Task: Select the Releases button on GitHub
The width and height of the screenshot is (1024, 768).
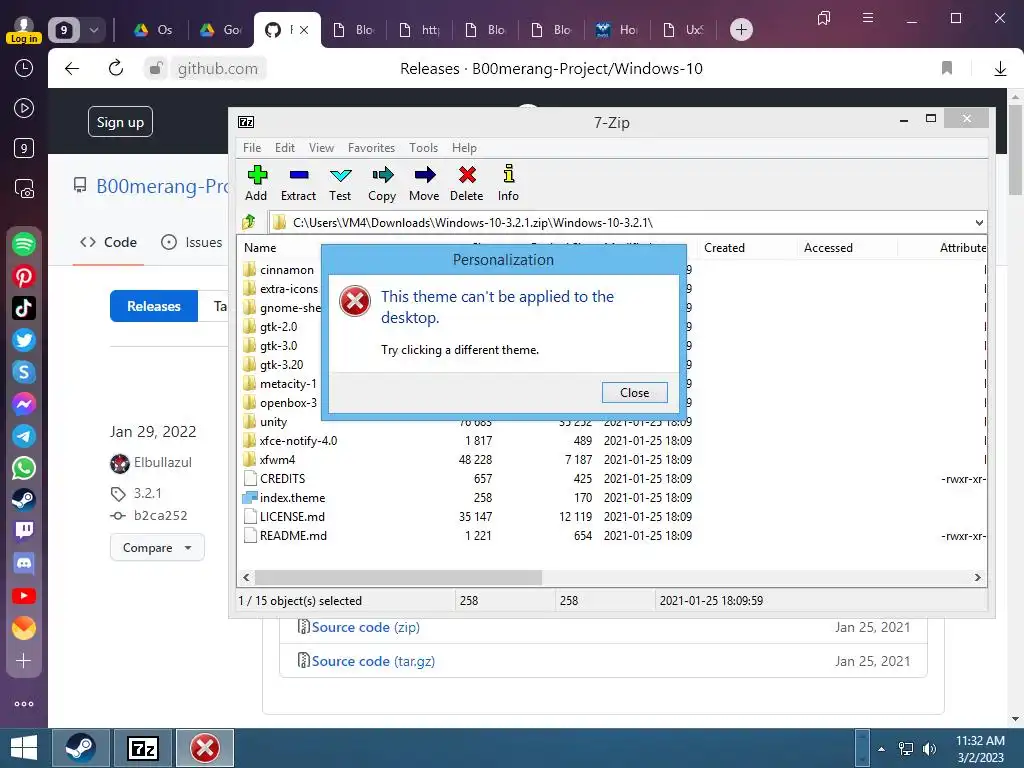Action: click(x=154, y=306)
